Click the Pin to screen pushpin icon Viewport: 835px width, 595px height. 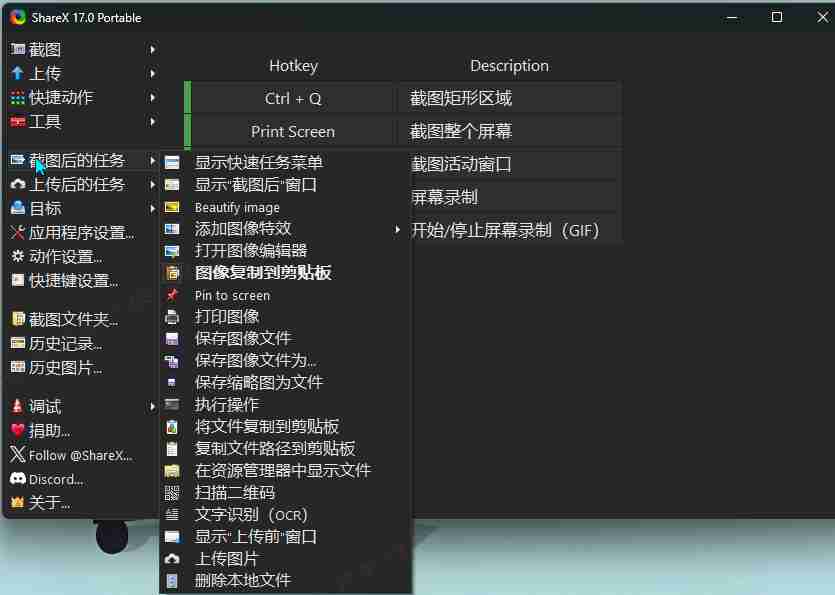(173, 295)
